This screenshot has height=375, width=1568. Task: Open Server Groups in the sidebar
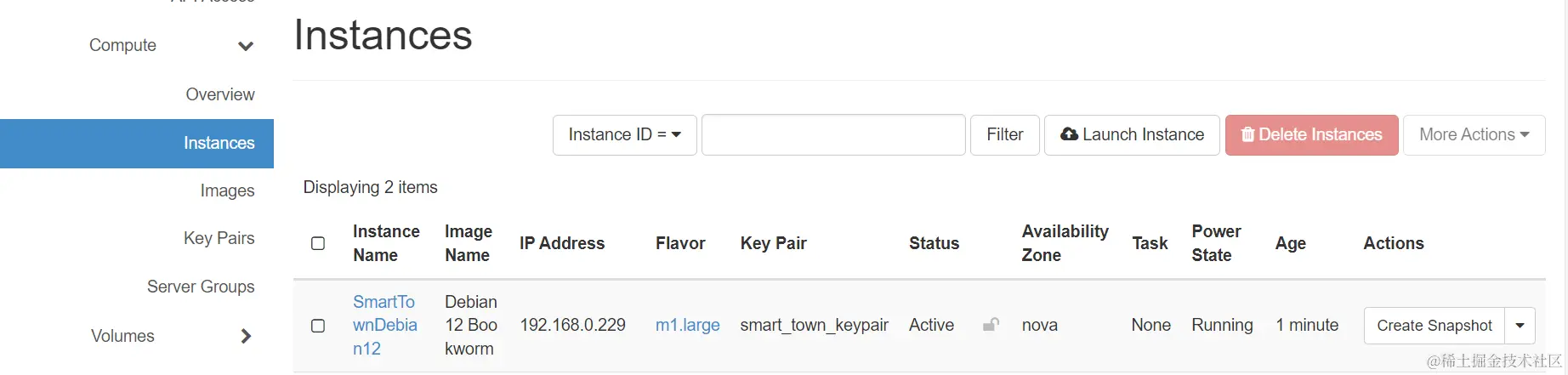(201, 287)
